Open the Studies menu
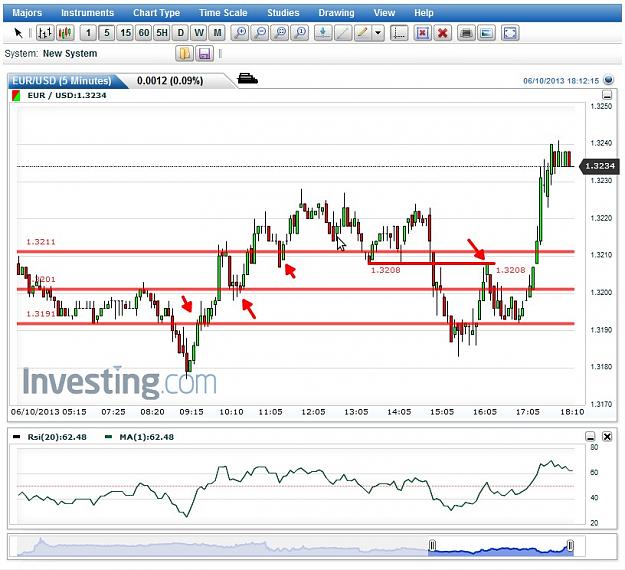 click(x=283, y=13)
